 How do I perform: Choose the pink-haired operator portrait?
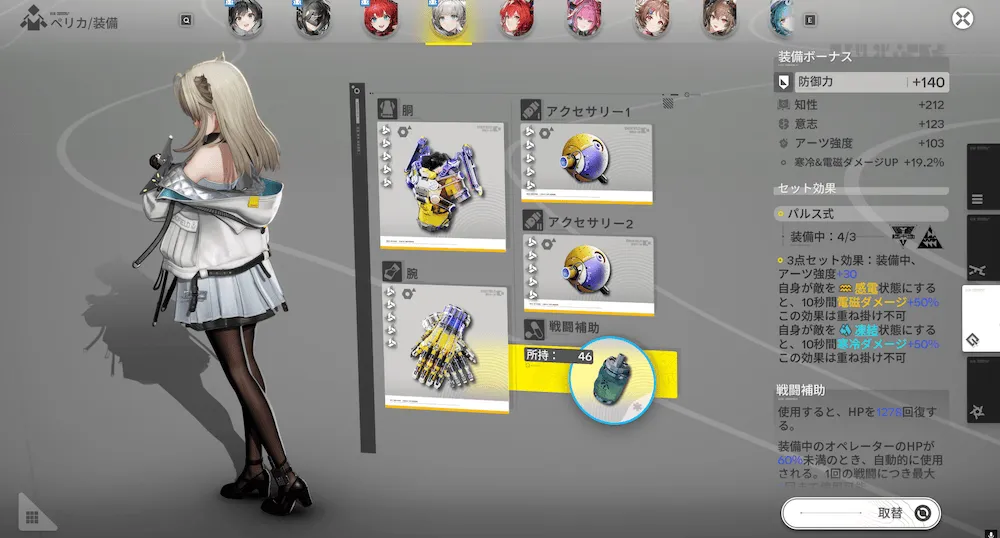pos(582,18)
